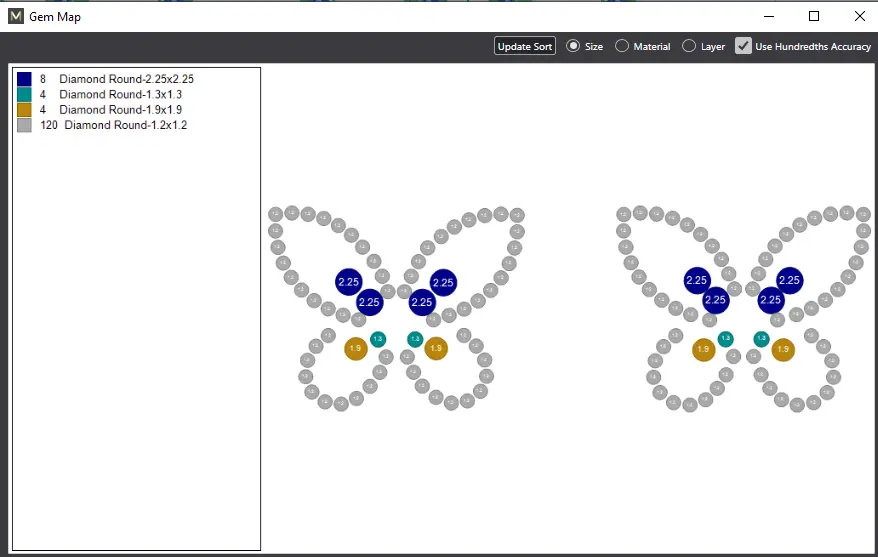The height and width of the screenshot is (557, 878).
Task: Click right butterfly's rightmost gold 1.9 gem
Action: tap(783, 350)
